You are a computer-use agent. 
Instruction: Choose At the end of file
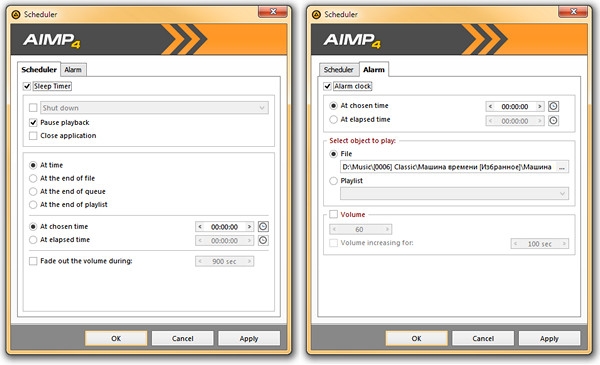point(33,178)
